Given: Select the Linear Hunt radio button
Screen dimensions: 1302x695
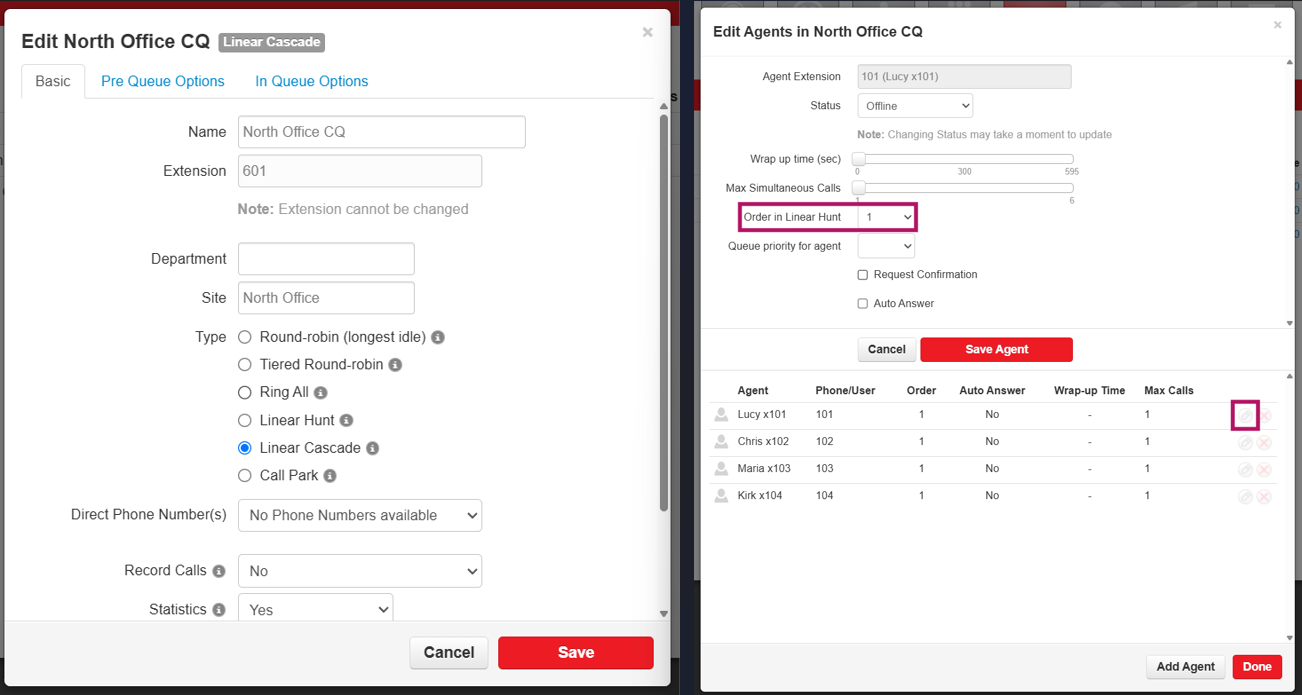Looking at the screenshot, I should point(245,421).
